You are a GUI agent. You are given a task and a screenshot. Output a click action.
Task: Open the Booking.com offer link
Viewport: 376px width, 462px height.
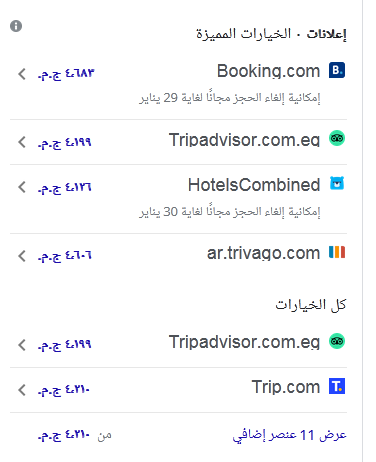point(178,85)
